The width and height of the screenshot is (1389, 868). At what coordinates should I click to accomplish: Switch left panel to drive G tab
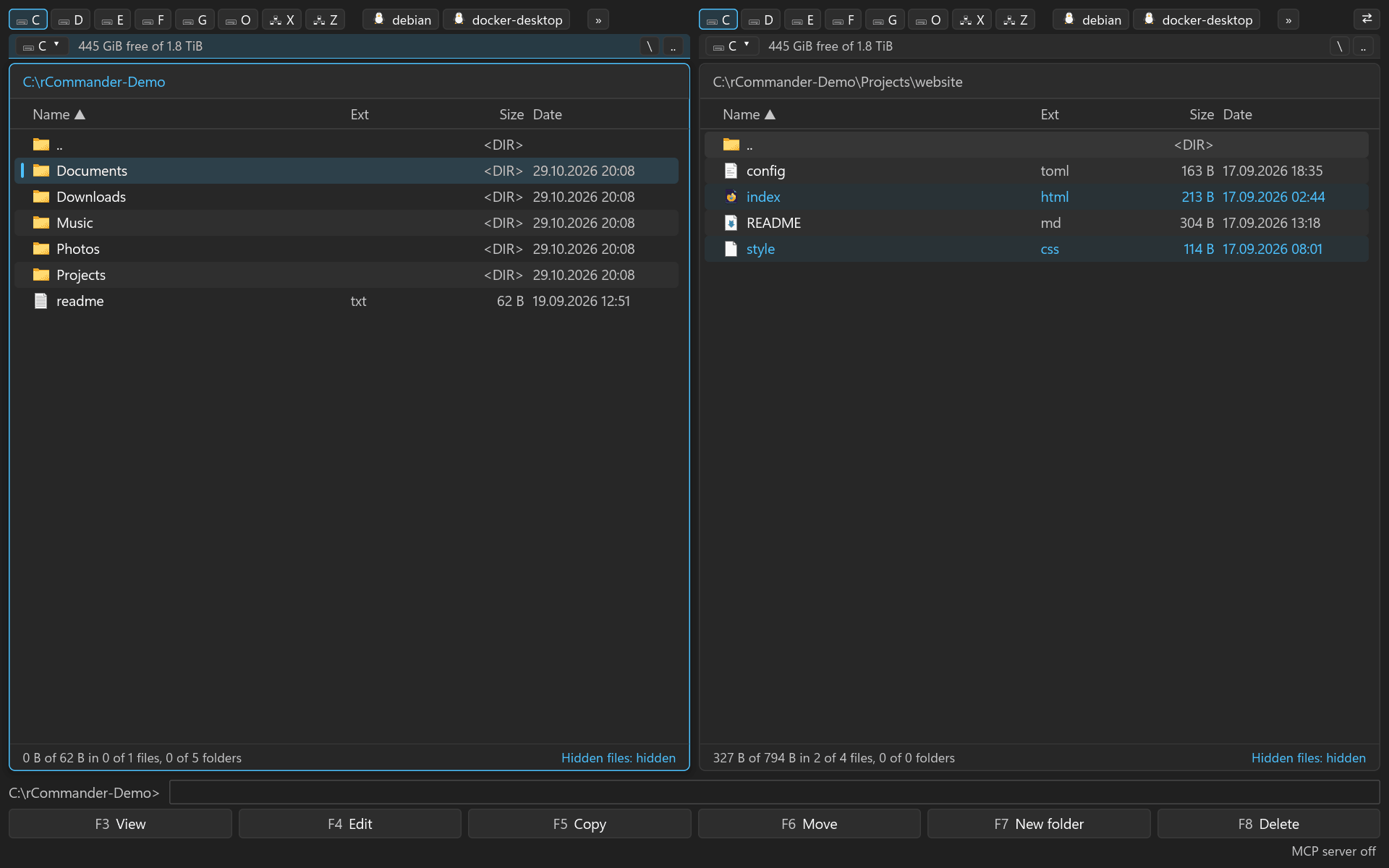point(195,20)
